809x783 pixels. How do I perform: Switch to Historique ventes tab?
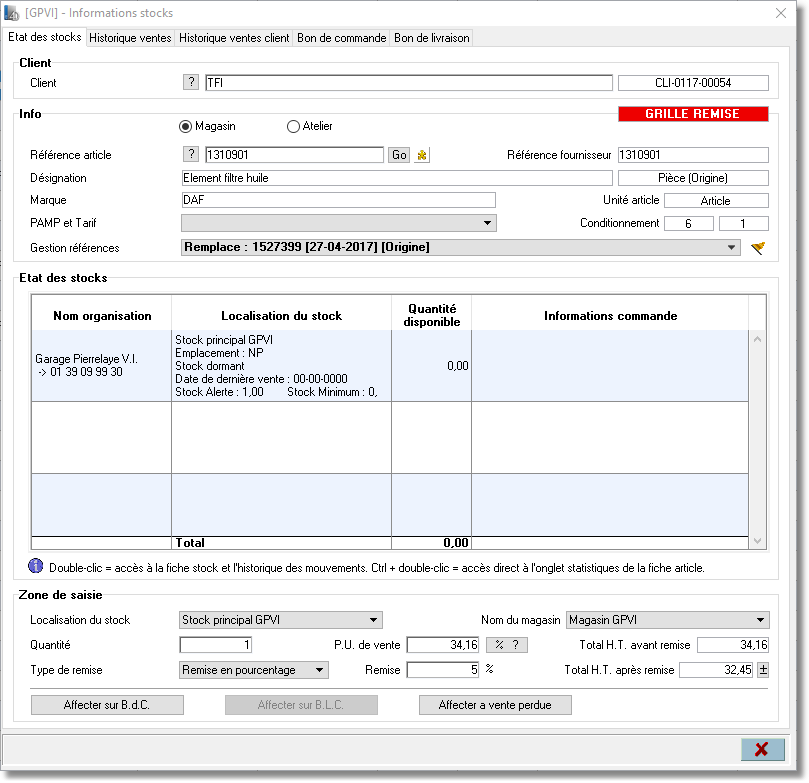pyautogui.click(x=130, y=38)
